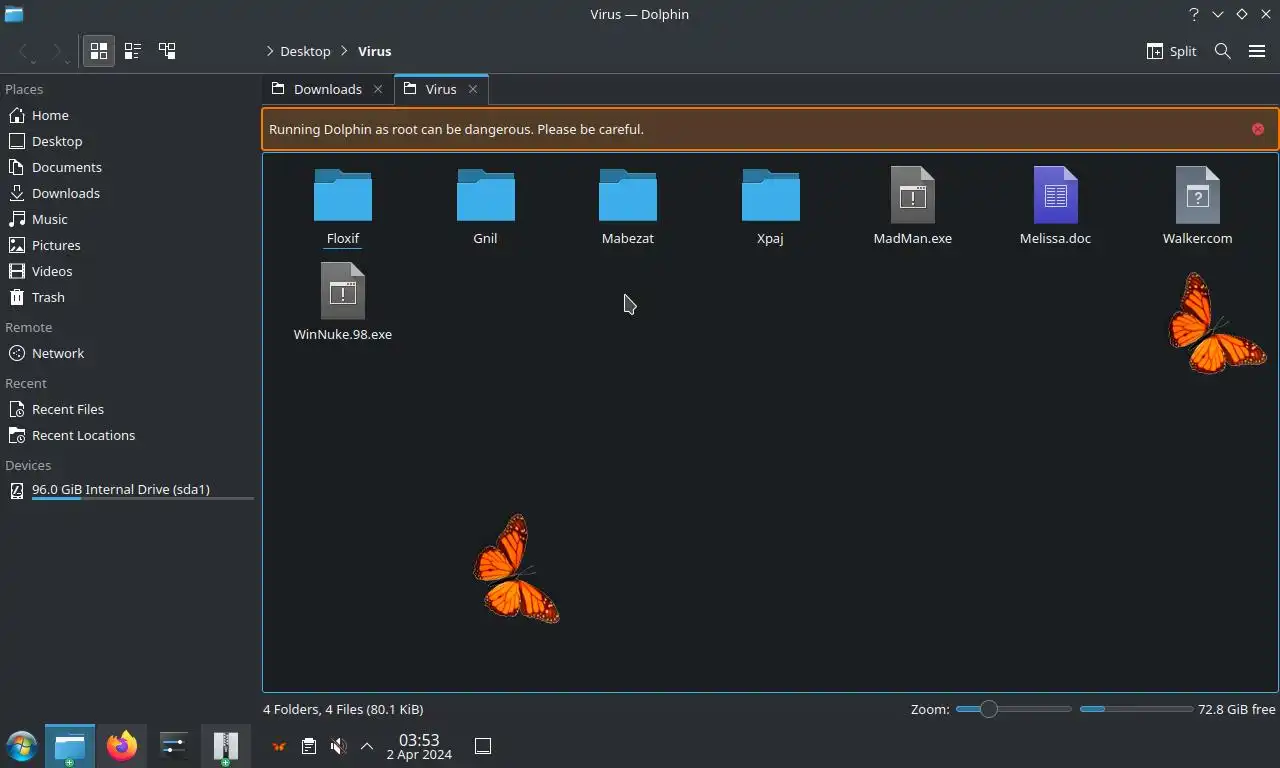Select the Xpaj folder

point(770,207)
